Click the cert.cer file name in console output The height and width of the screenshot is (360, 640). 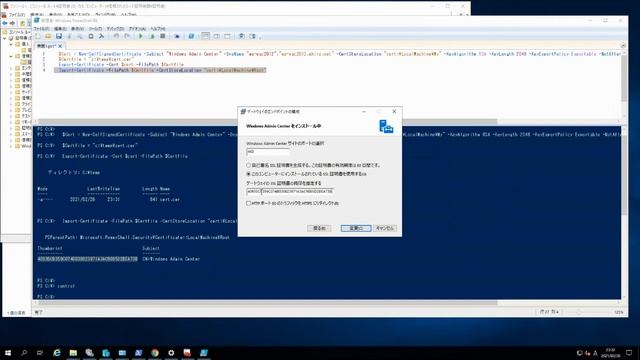170,199
